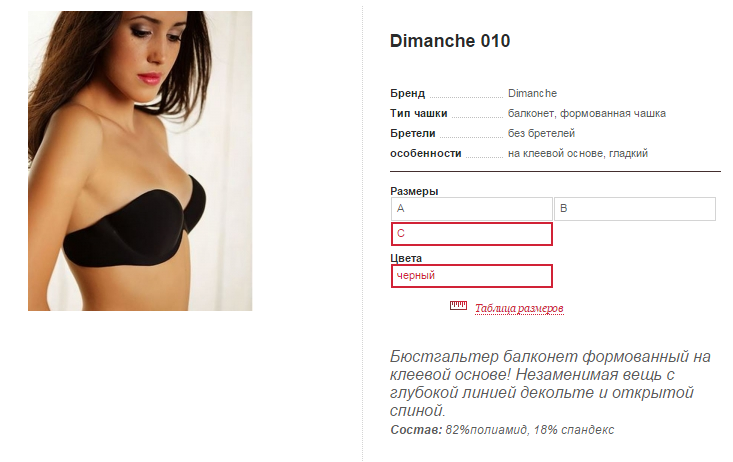Click the Тип чашки attribute label
733x462 pixels.
[x=419, y=114]
